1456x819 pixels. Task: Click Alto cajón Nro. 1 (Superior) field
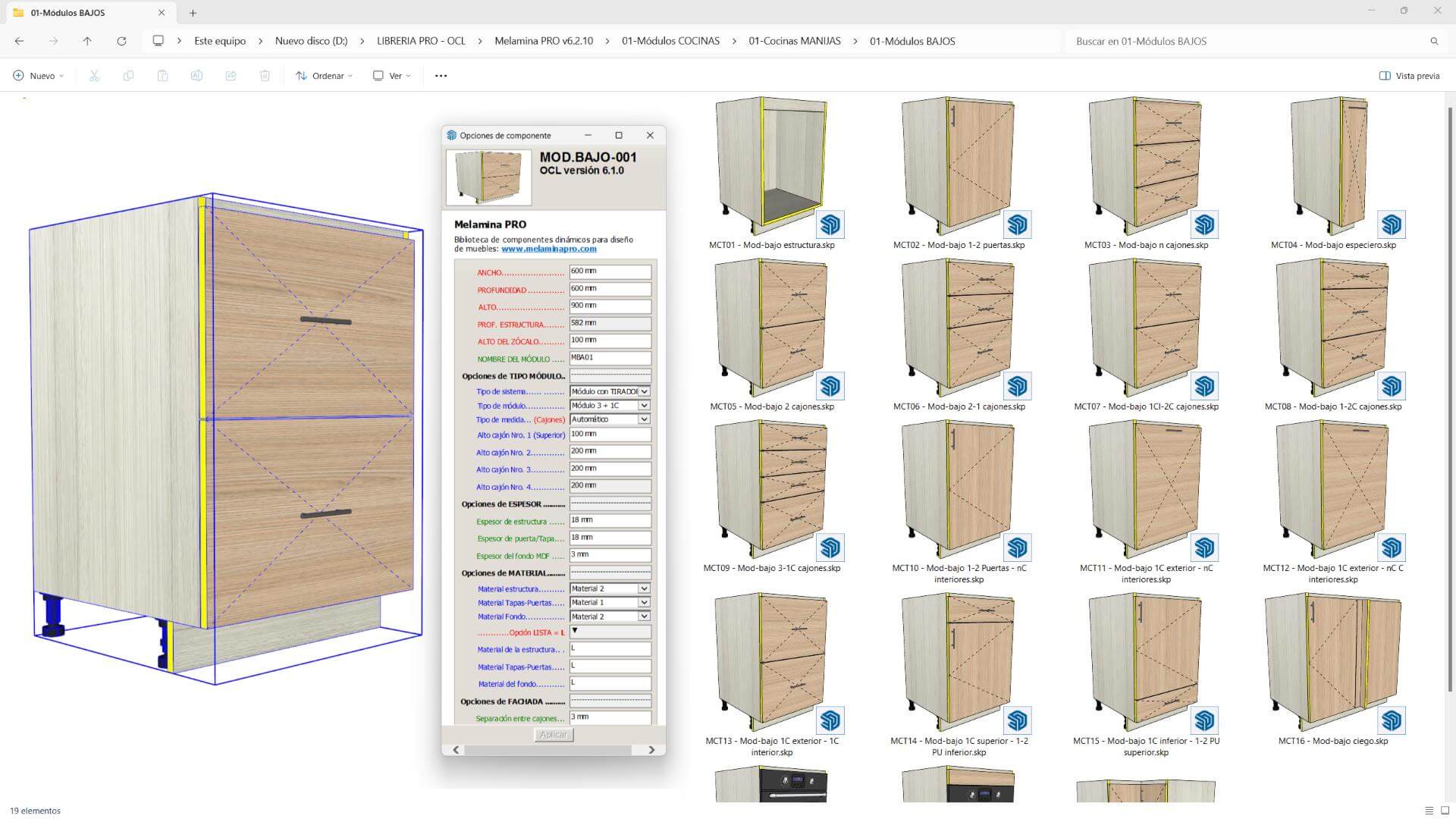point(610,435)
